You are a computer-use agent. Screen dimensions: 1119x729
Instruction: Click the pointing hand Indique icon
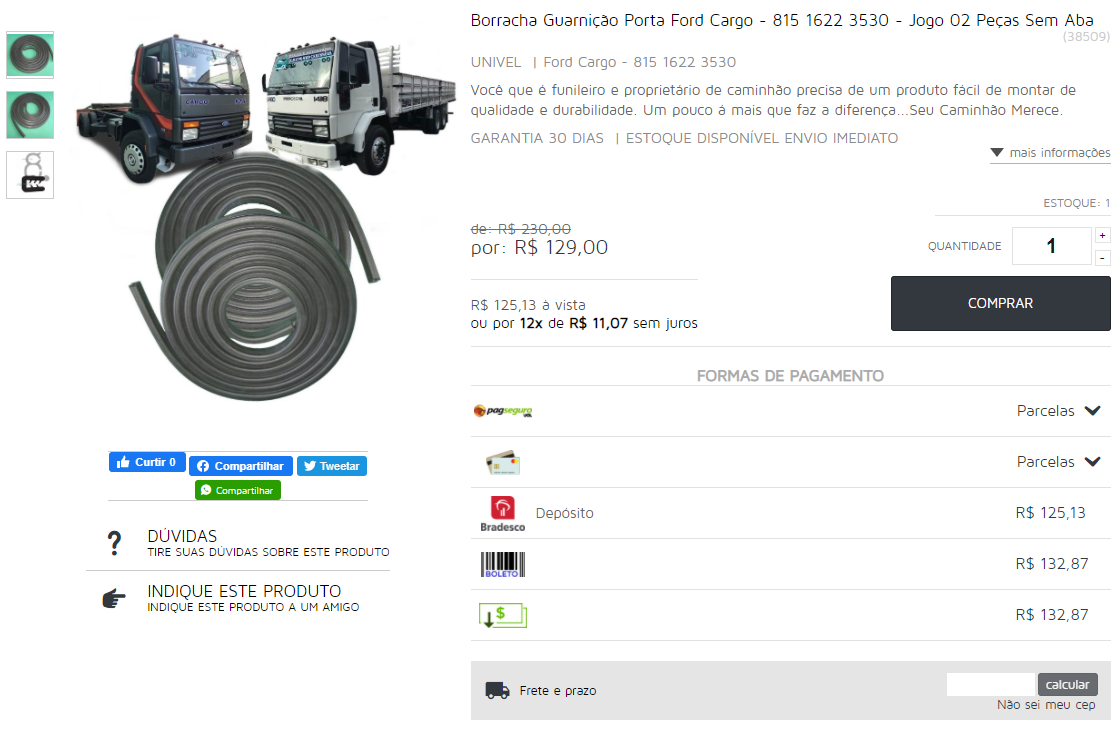pos(114,598)
